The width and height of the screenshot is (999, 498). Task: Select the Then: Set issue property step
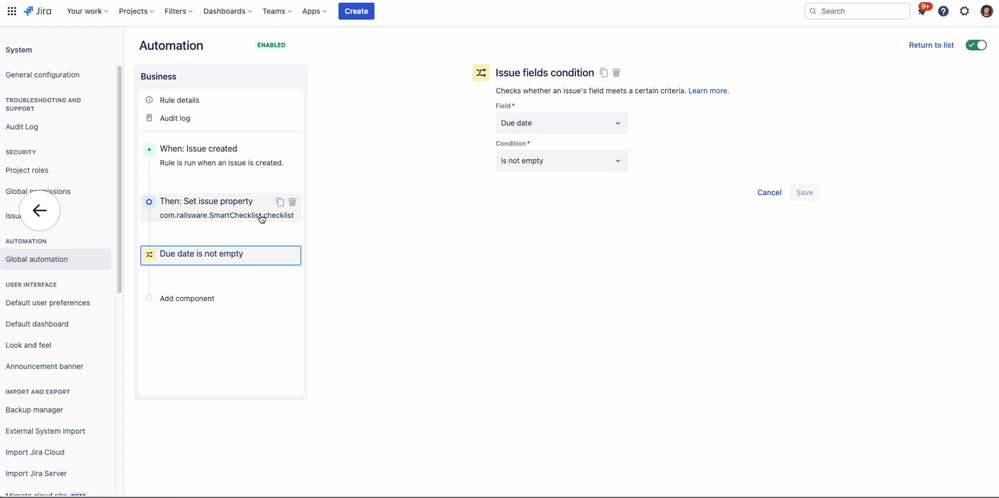(220, 208)
